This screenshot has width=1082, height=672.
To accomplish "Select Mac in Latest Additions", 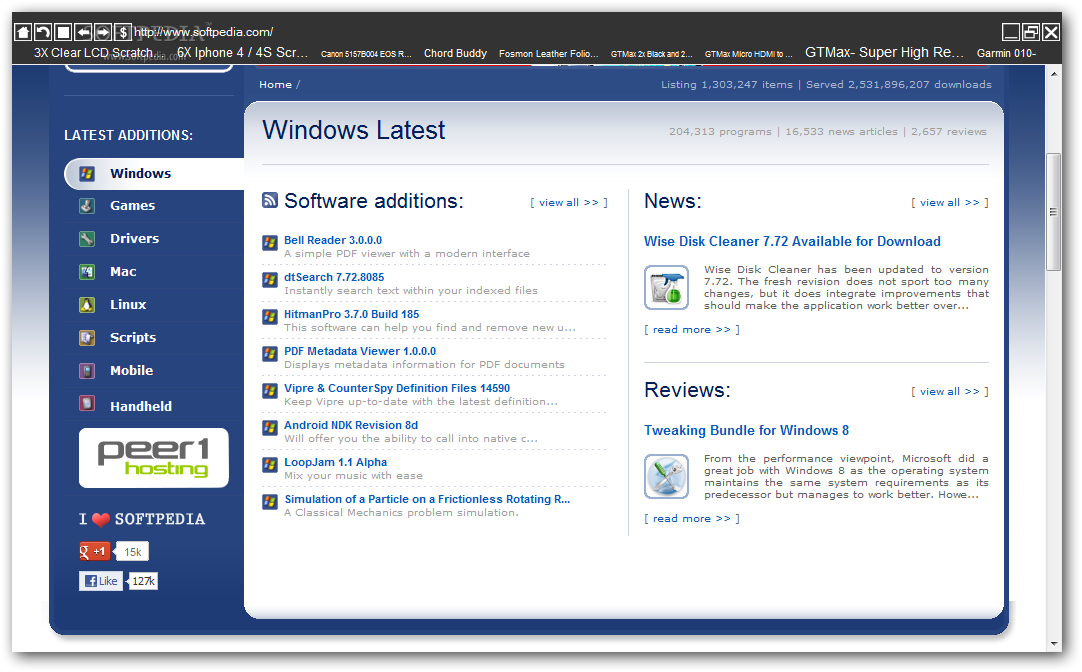I will (x=123, y=272).
